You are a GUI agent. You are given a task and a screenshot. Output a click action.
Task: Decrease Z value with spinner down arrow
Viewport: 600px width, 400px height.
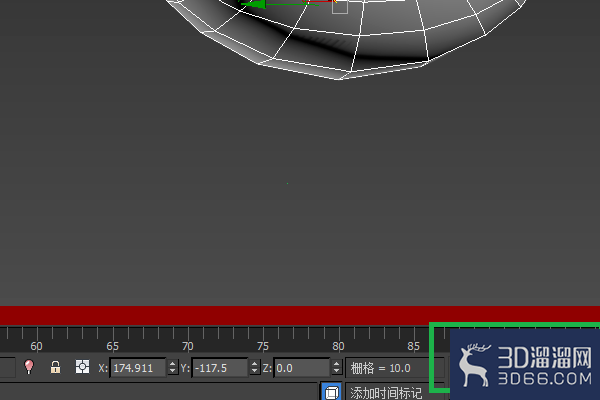click(337, 371)
